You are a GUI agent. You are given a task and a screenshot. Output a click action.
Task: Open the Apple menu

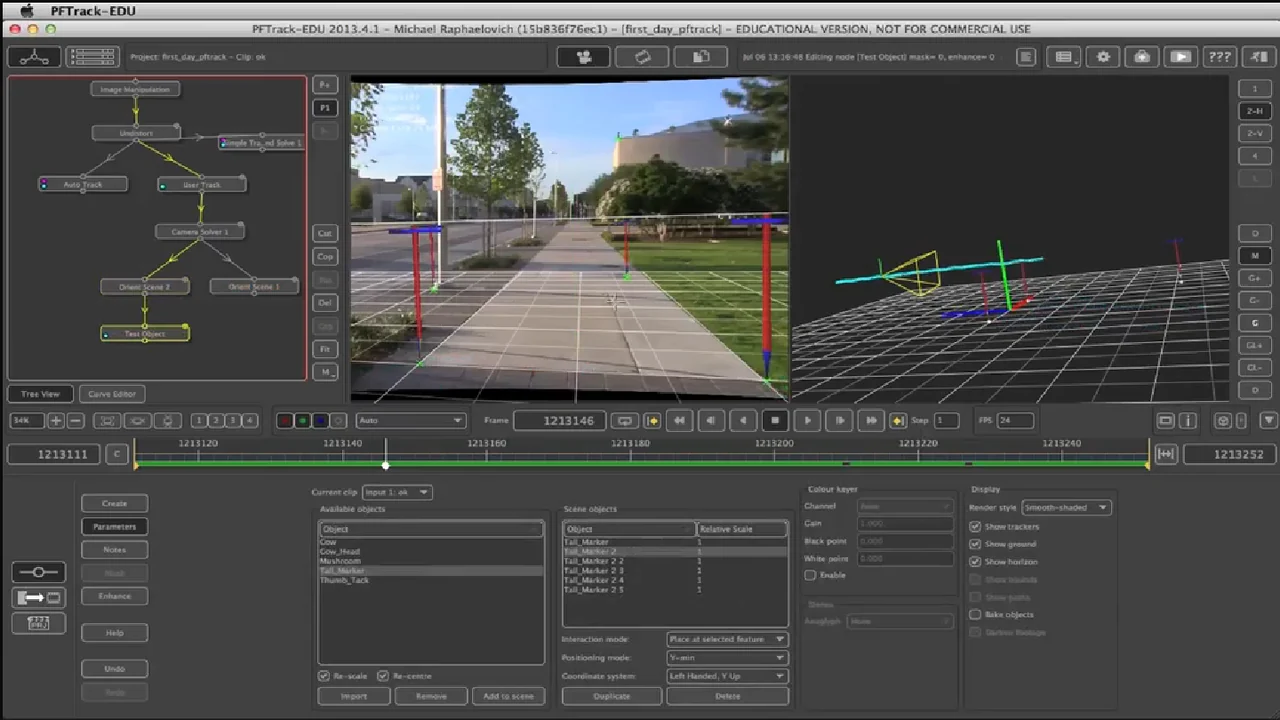pos(27,11)
